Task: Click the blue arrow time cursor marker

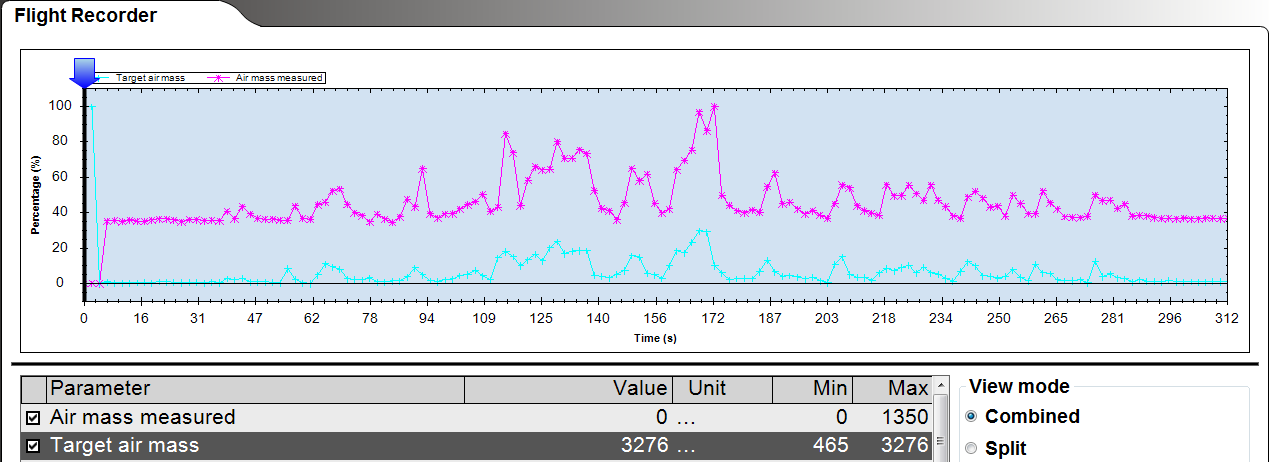Action: pyautogui.click(x=84, y=71)
